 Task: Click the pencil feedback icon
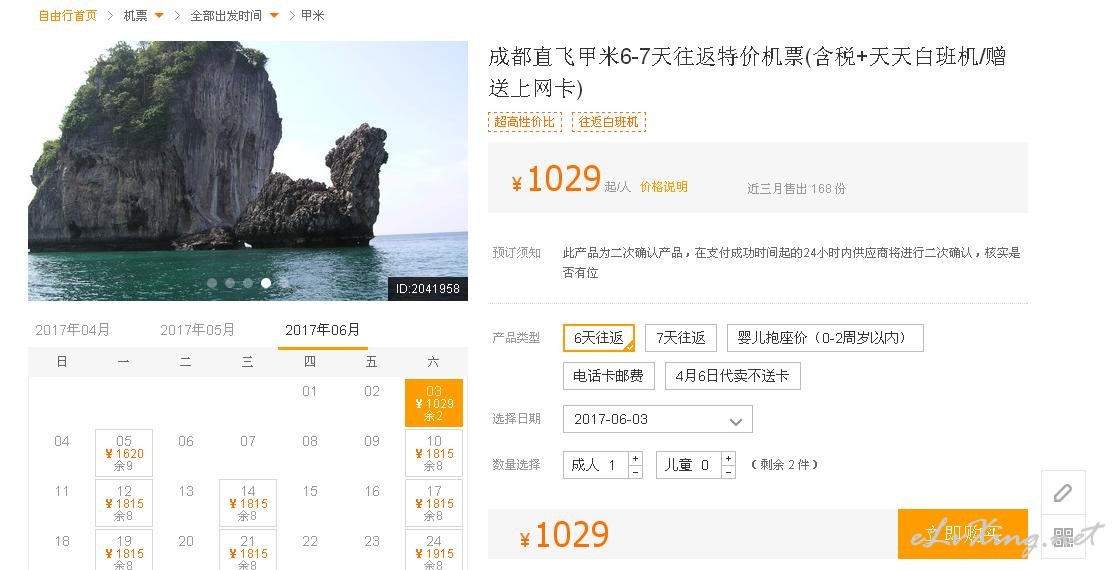click(1063, 493)
